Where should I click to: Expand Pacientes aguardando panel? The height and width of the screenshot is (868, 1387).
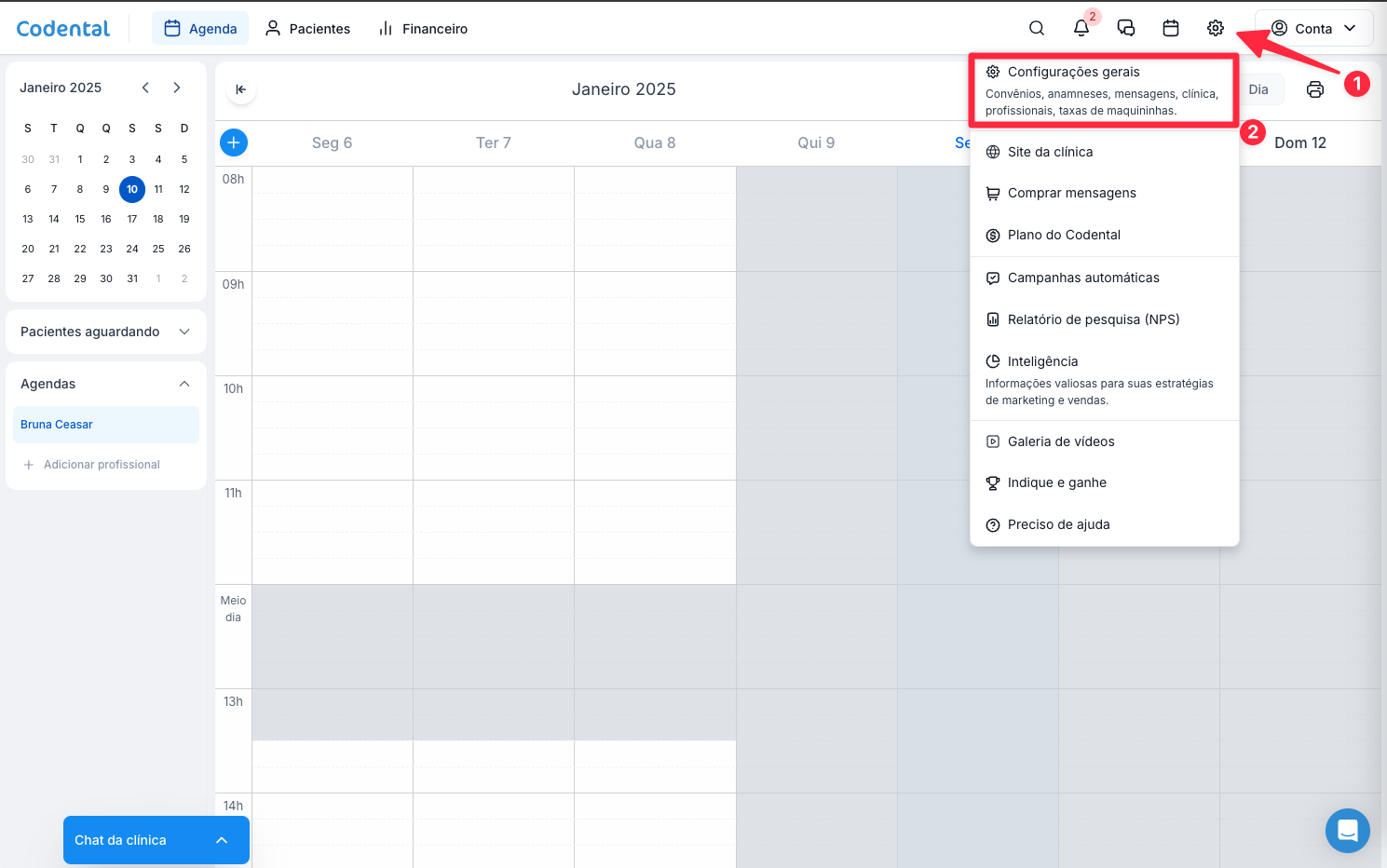(x=184, y=332)
